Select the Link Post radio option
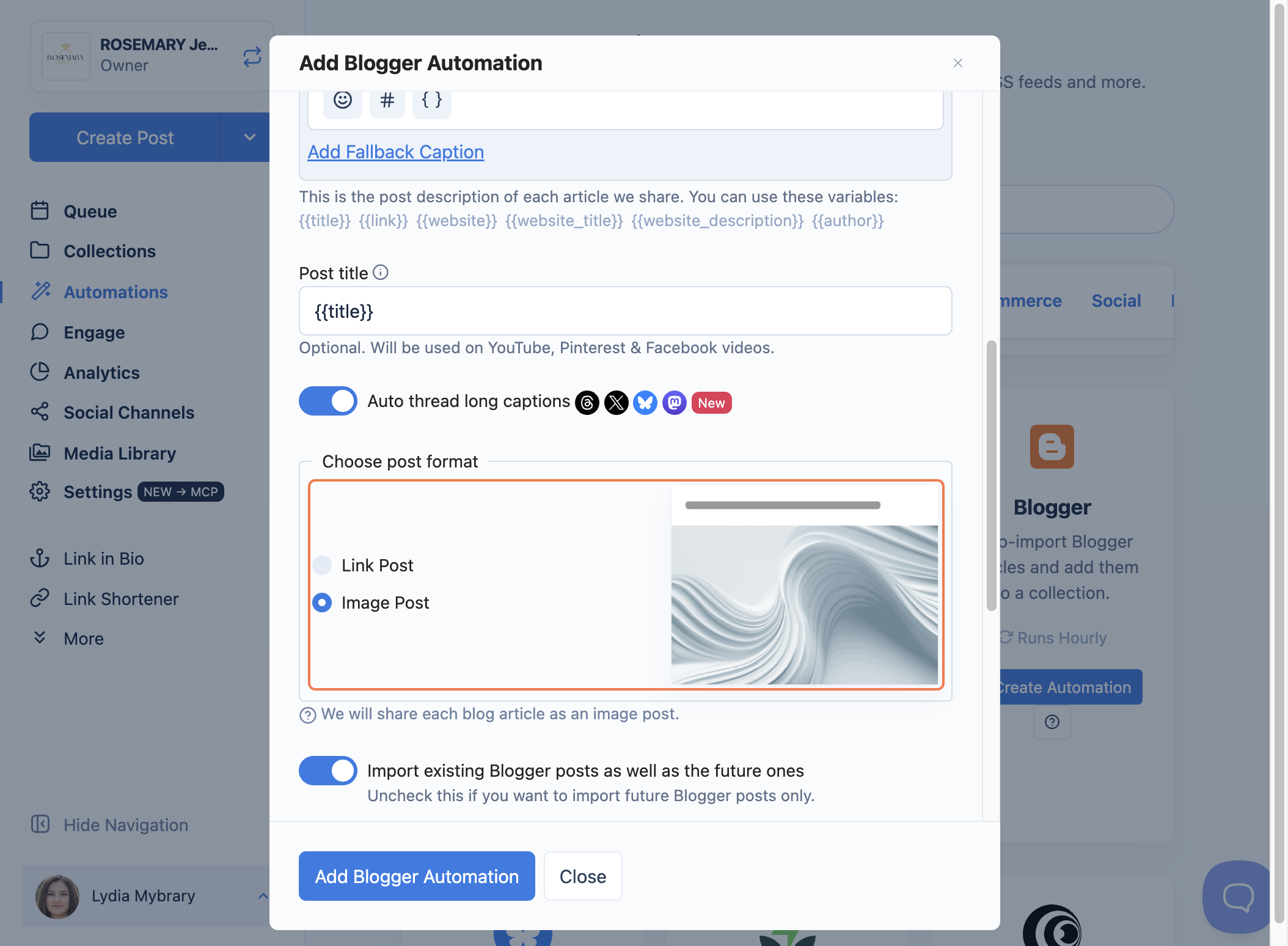The image size is (1288, 946). tap(322, 565)
